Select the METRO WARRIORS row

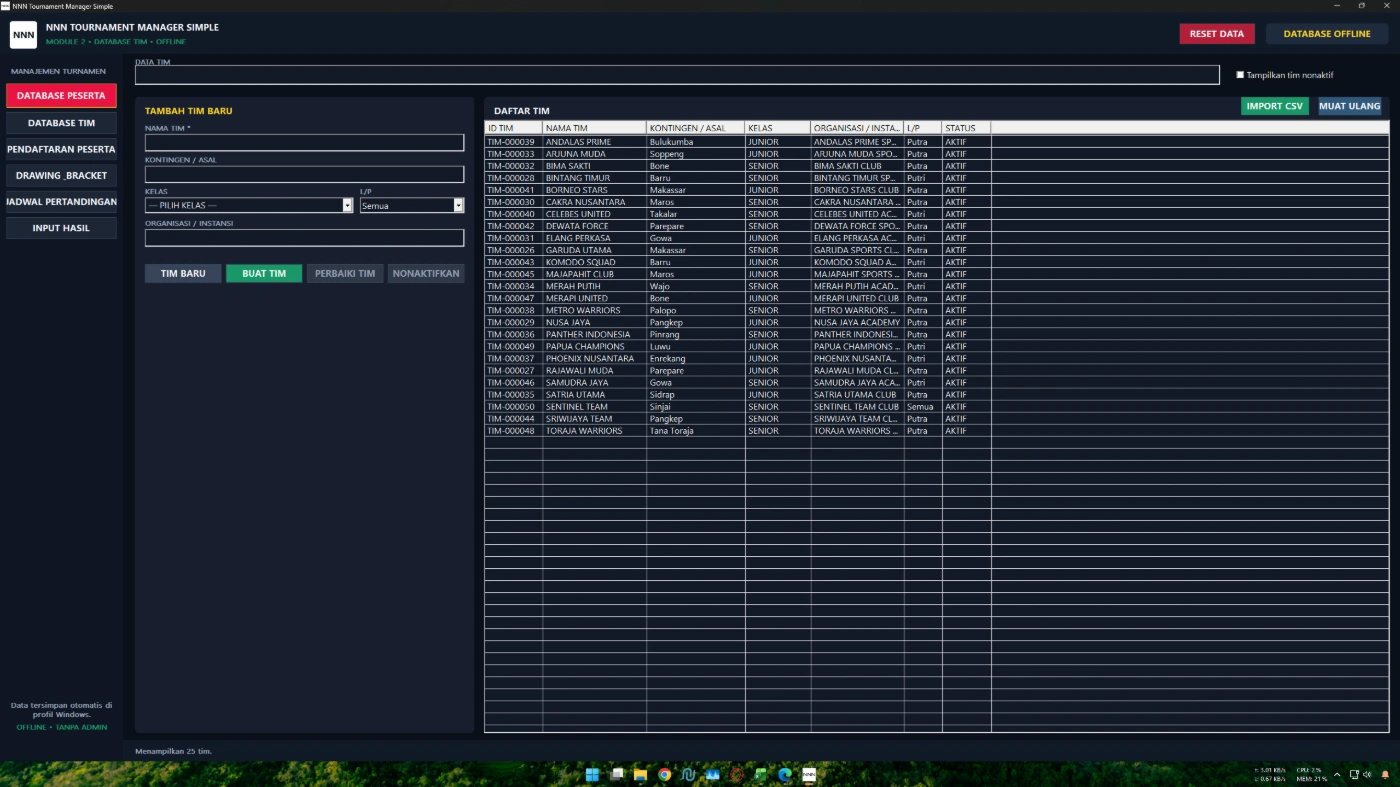(937, 310)
